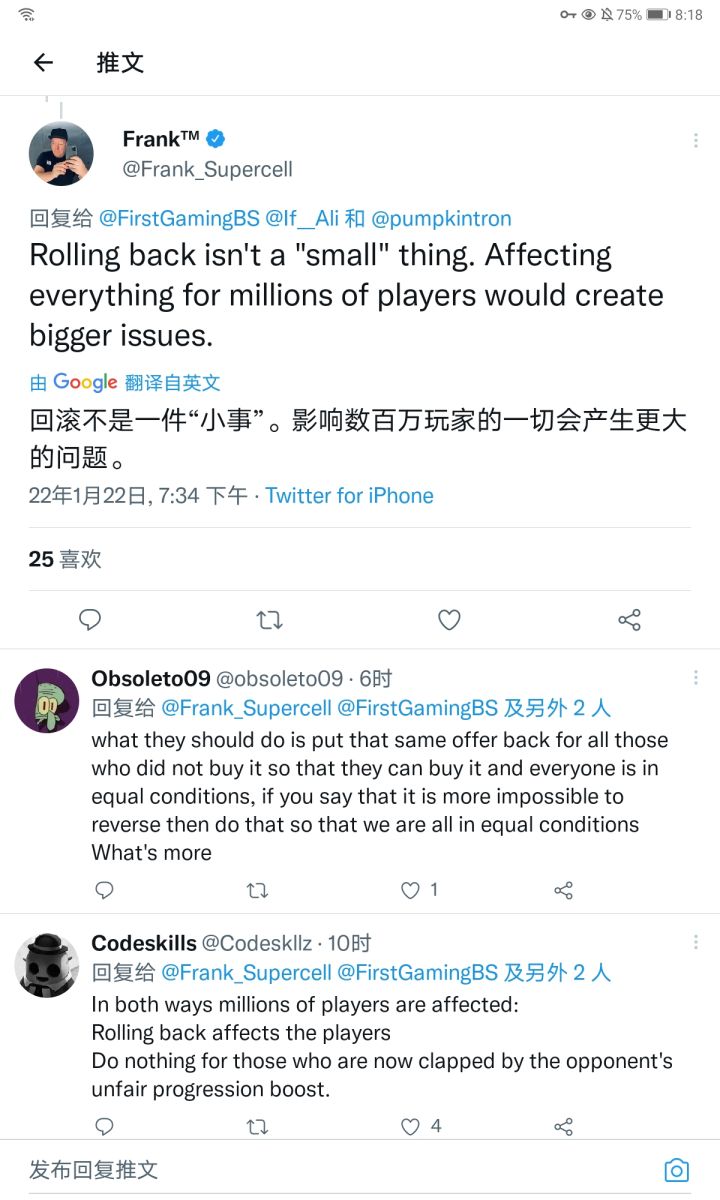Open more options on Obsoleto09's reply
This screenshot has height=1200, width=720.
pos(696,678)
